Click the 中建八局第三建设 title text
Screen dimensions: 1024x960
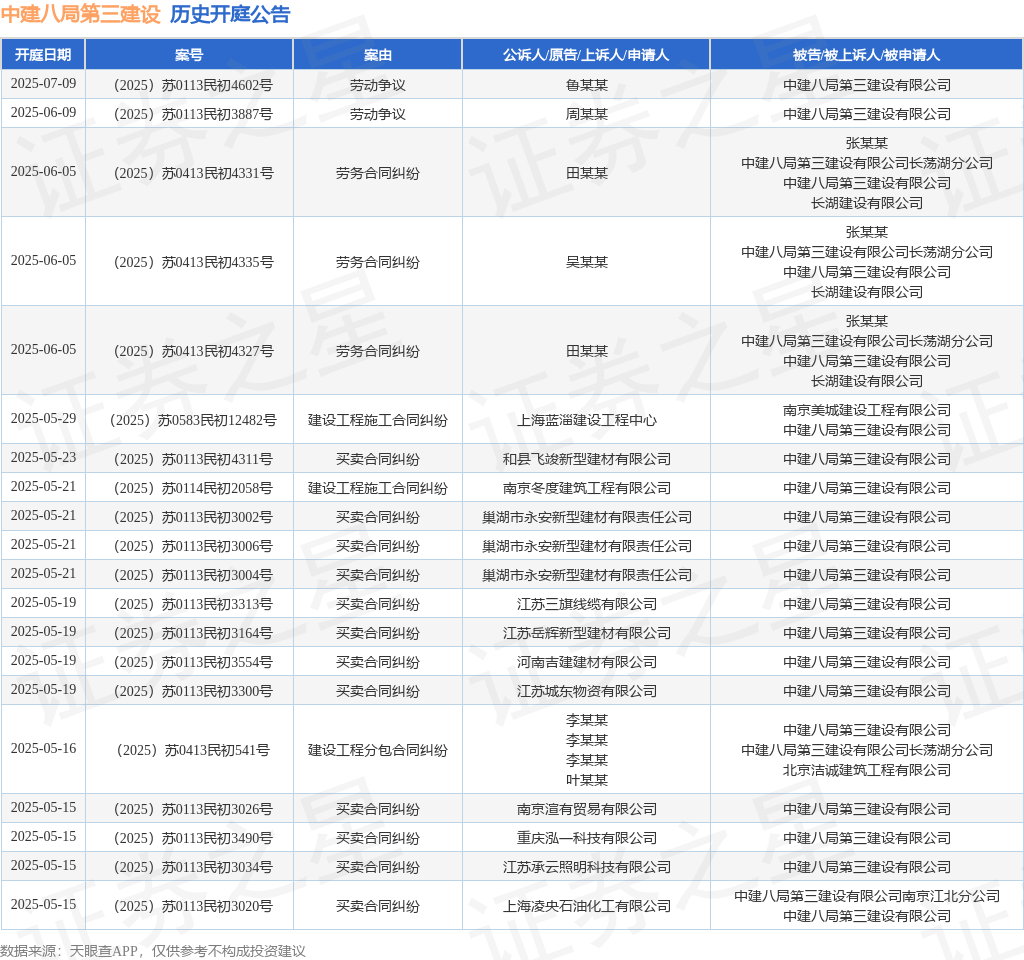tap(80, 14)
